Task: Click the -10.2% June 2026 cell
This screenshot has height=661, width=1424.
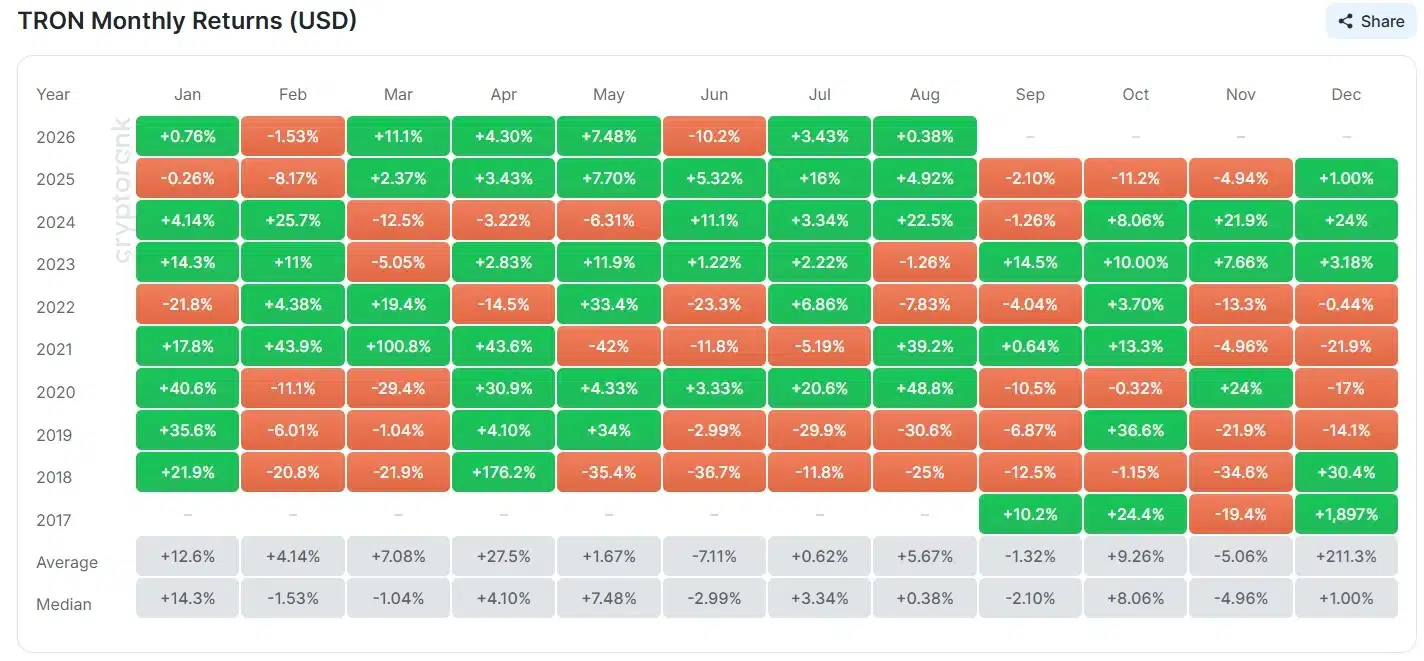Action: [714, 136]
